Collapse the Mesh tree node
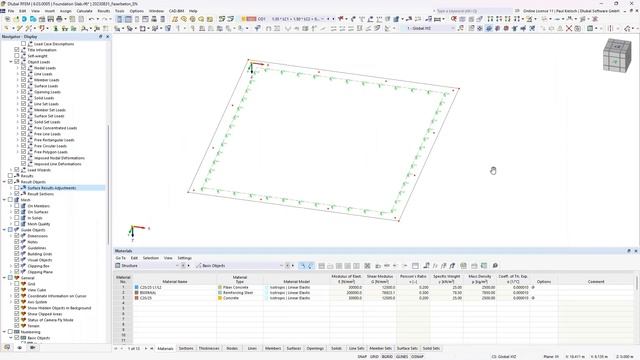 coord(4,200)
